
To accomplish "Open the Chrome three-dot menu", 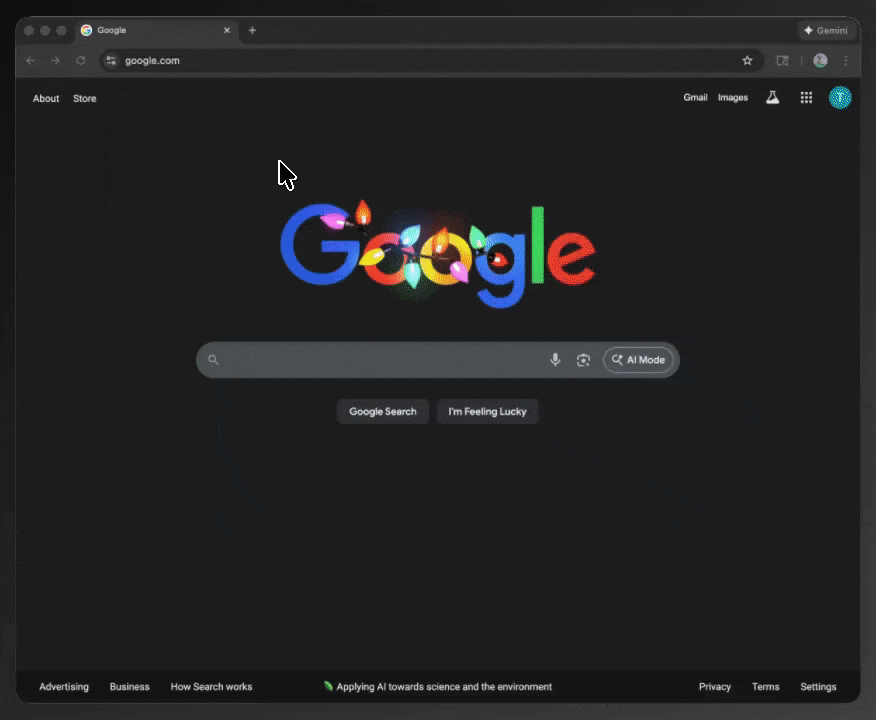I will 846,61.
